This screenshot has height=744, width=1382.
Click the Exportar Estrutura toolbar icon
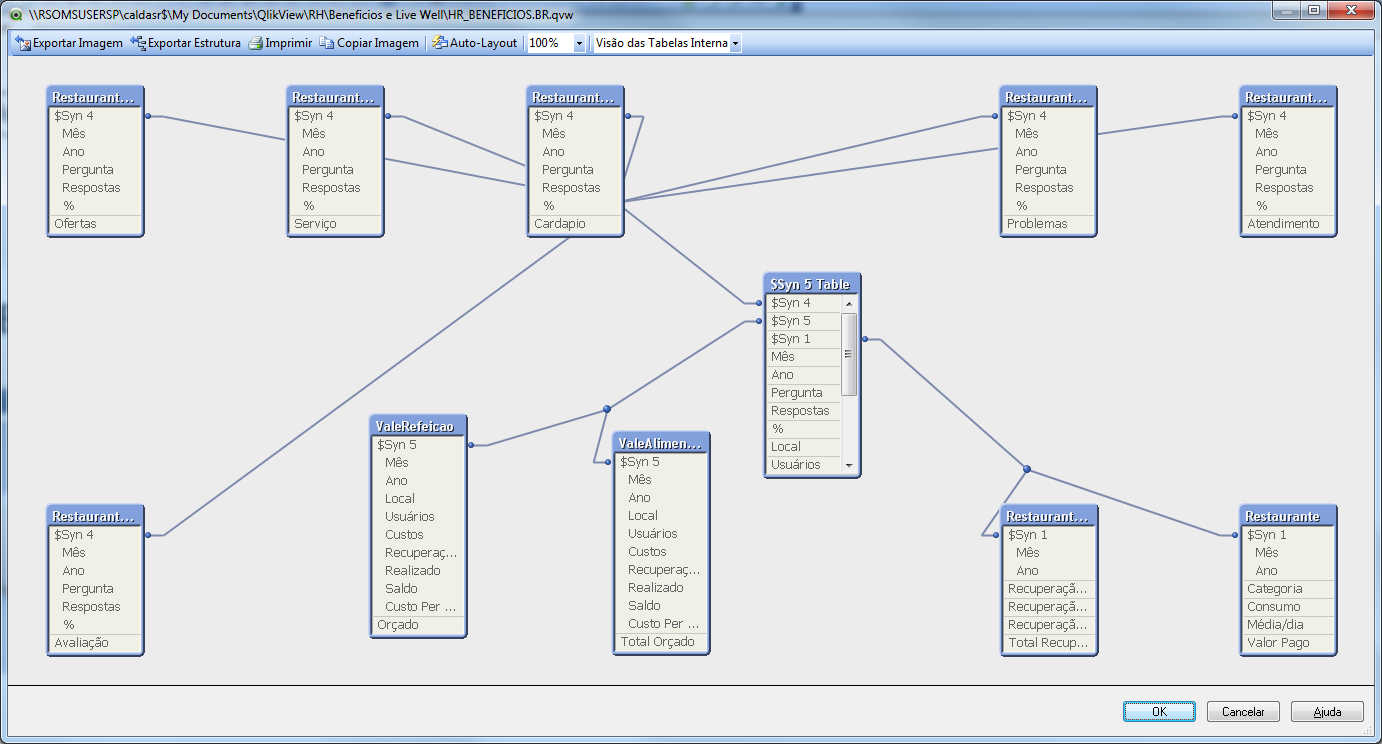tap(139, 43)
